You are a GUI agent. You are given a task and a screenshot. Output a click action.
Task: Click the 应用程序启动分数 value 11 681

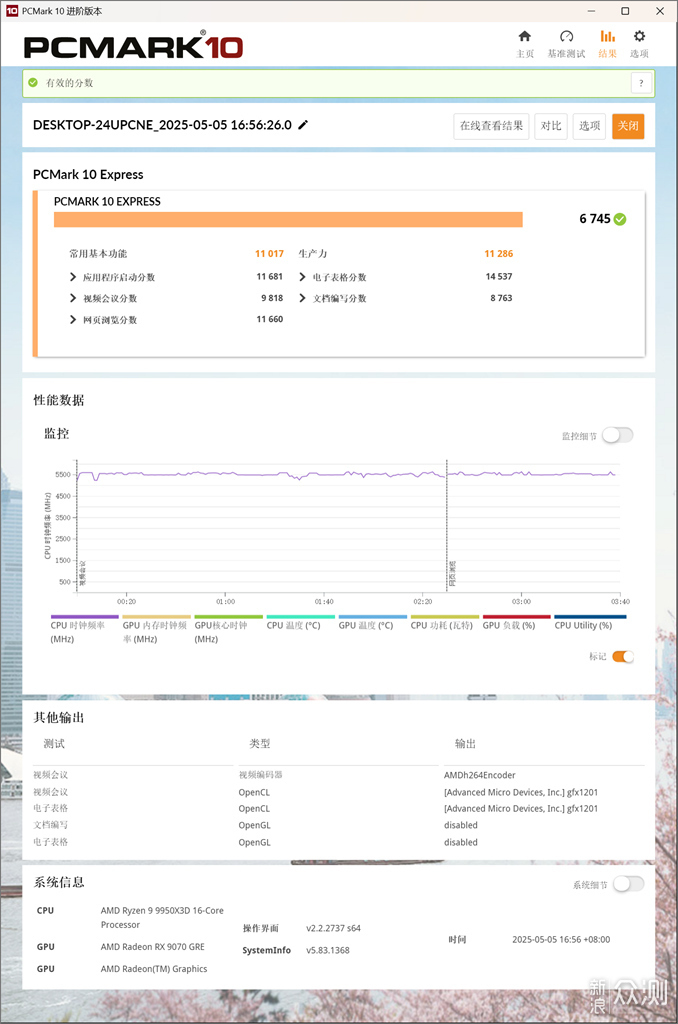(x=269, y=277)
